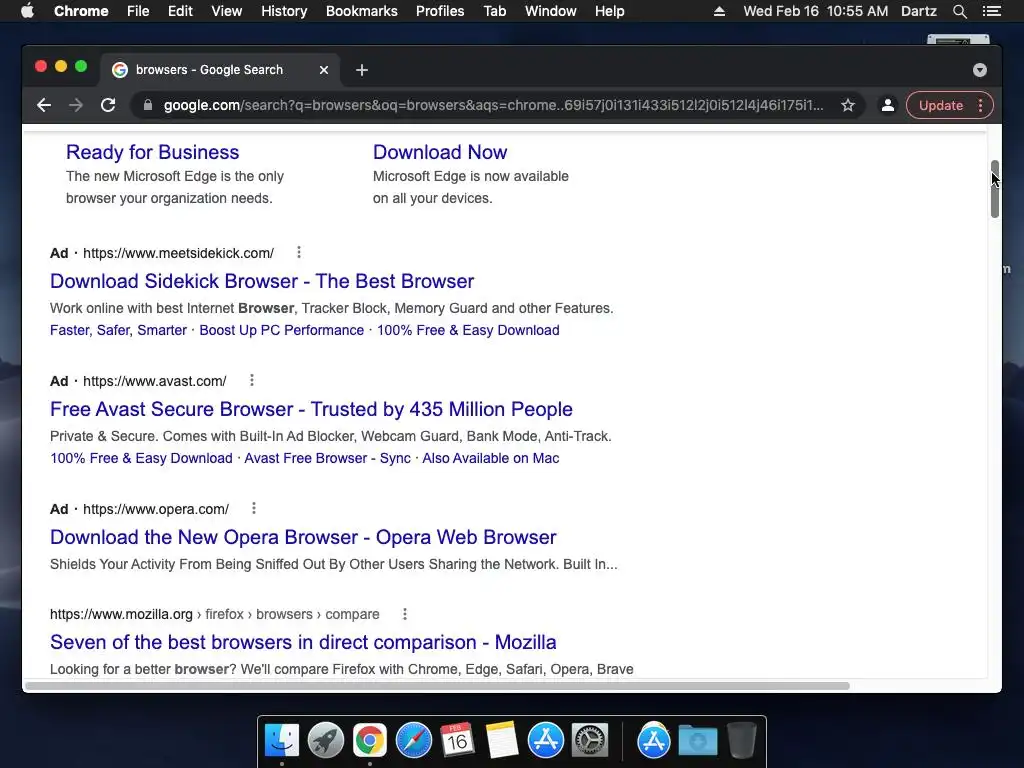Open the Trash in the Dock

pyautogui.click(x=742, y=740)
